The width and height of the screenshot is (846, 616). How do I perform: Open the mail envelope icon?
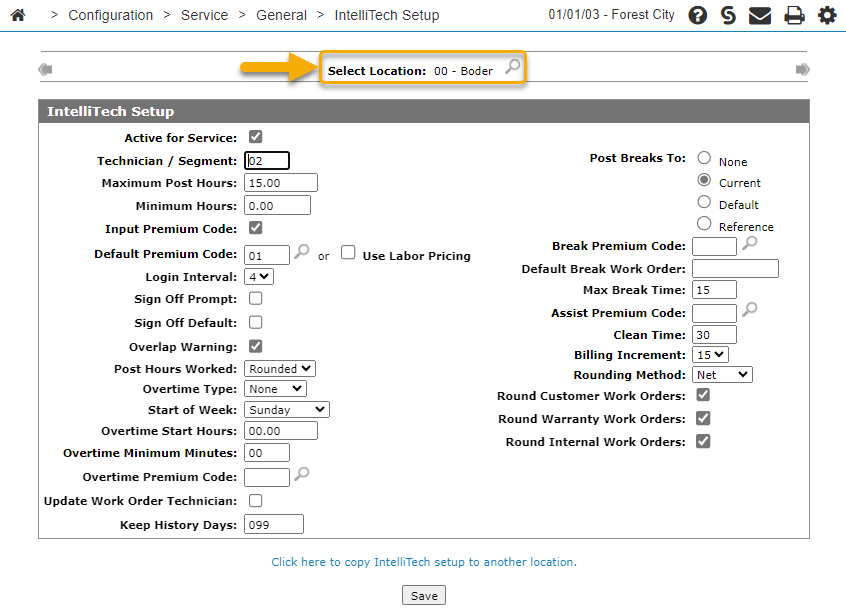(760, 16)
